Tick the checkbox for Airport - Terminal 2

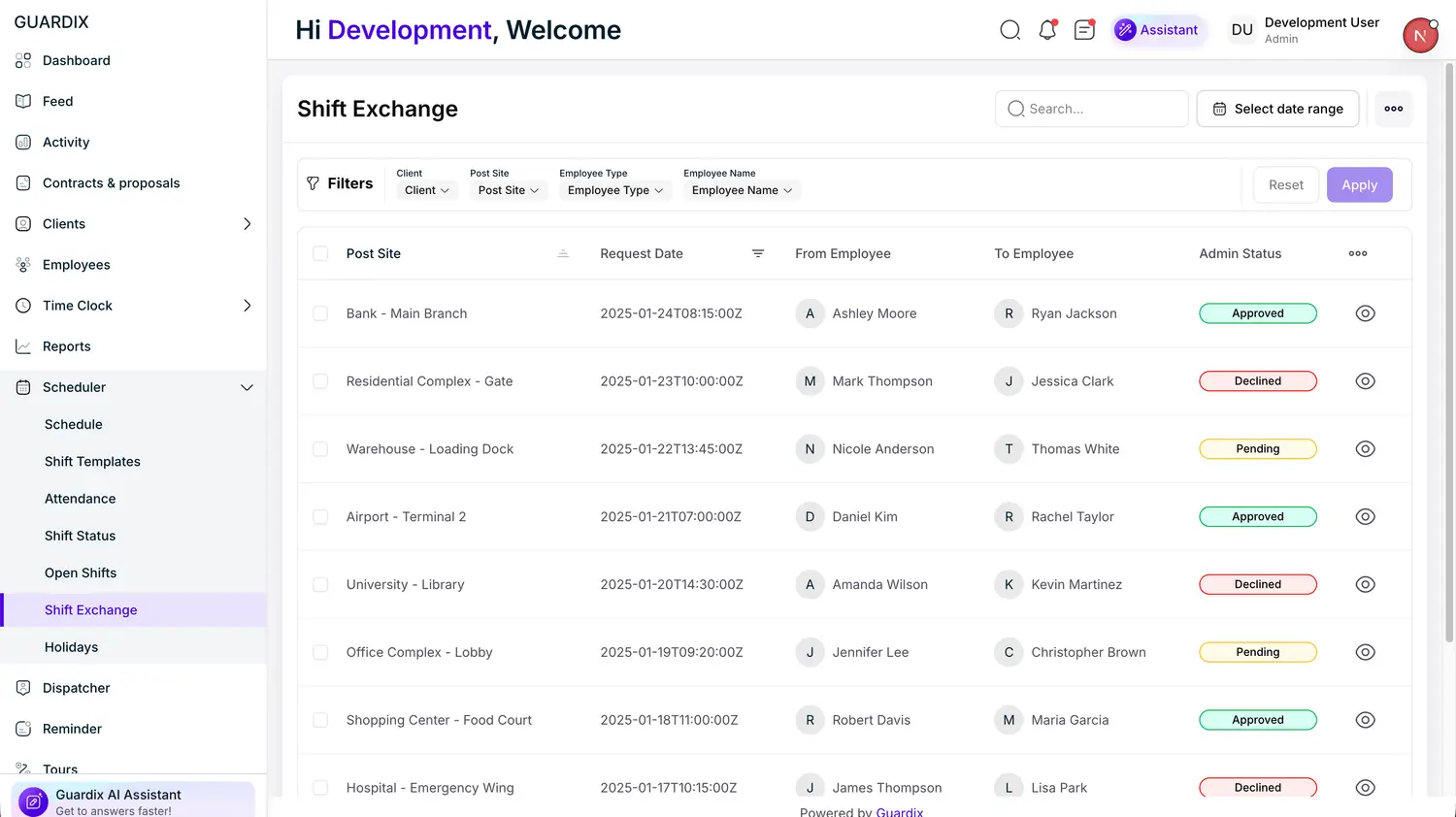pyautogui.click(x=320, y=517)
